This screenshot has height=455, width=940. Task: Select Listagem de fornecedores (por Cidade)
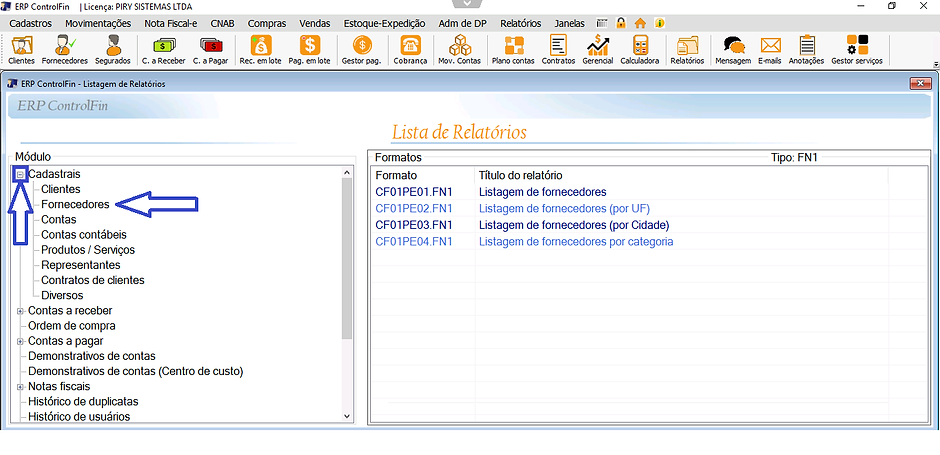[574, 225]
